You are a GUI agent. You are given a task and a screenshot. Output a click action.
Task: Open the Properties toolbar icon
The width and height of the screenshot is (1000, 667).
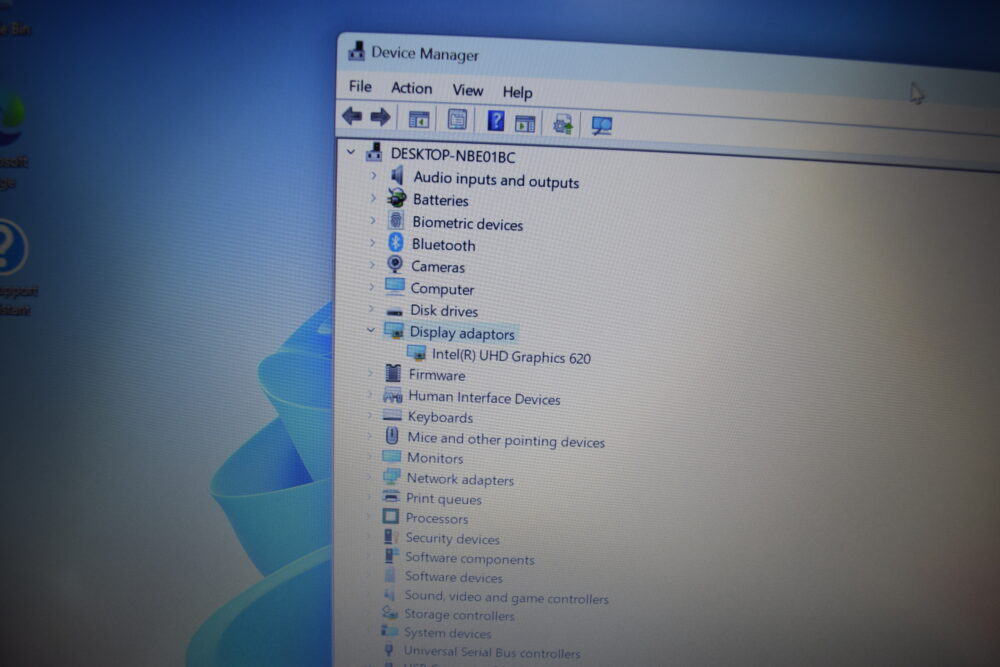457,119
